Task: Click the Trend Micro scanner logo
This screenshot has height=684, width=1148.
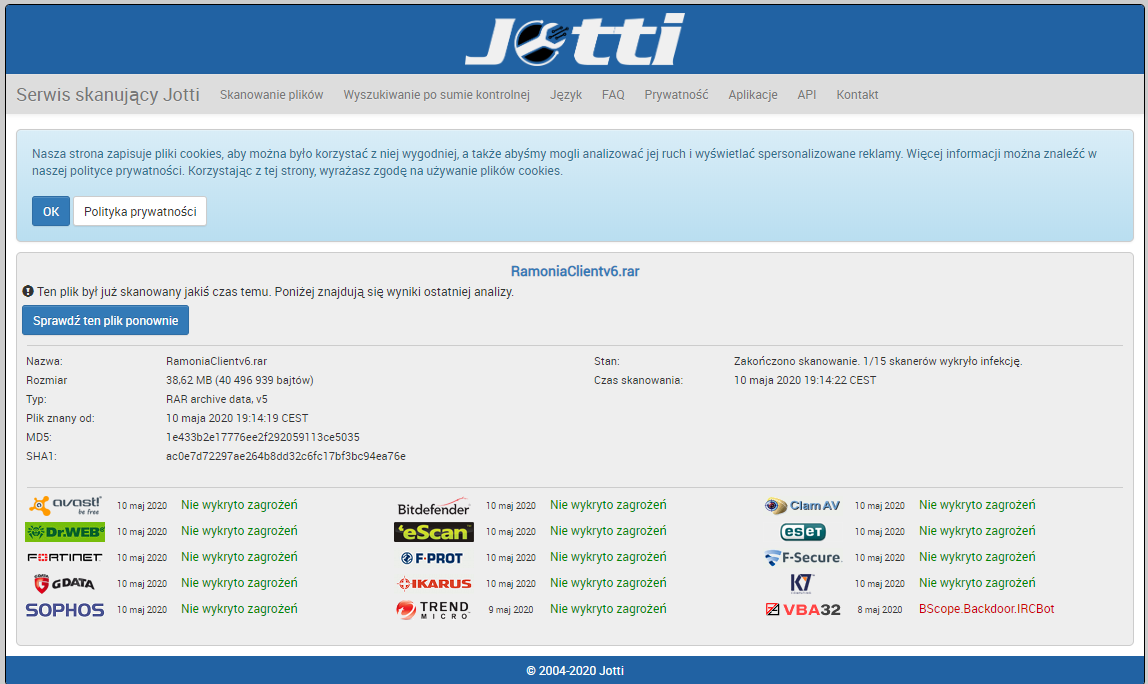Action: (433, 609)
